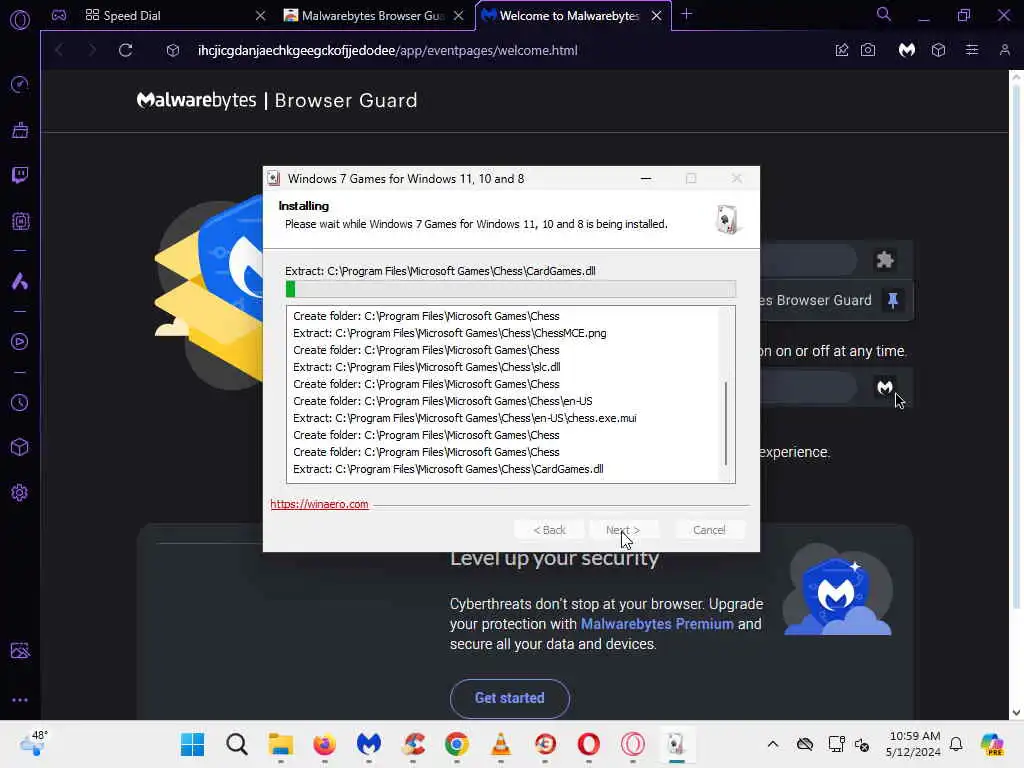Click the Get started button
This screenshot has height=768, width=1024.
click(x=509, y=698)
